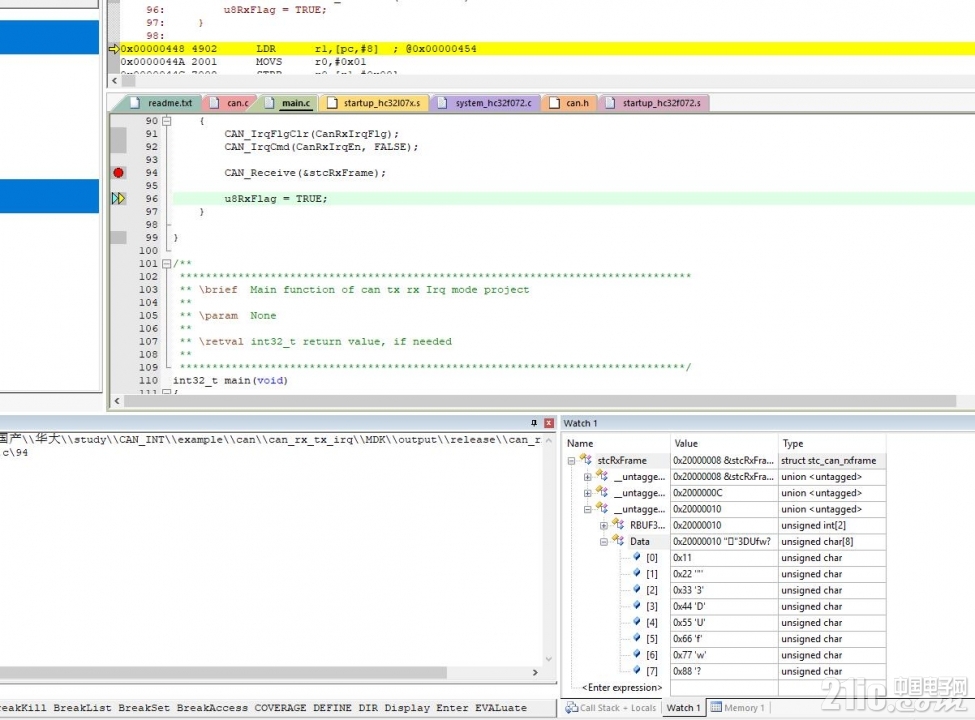The image size is (975, 720).
Task: Click the file icon on the system_hc32f072.c tab
Action: [442, 103]
